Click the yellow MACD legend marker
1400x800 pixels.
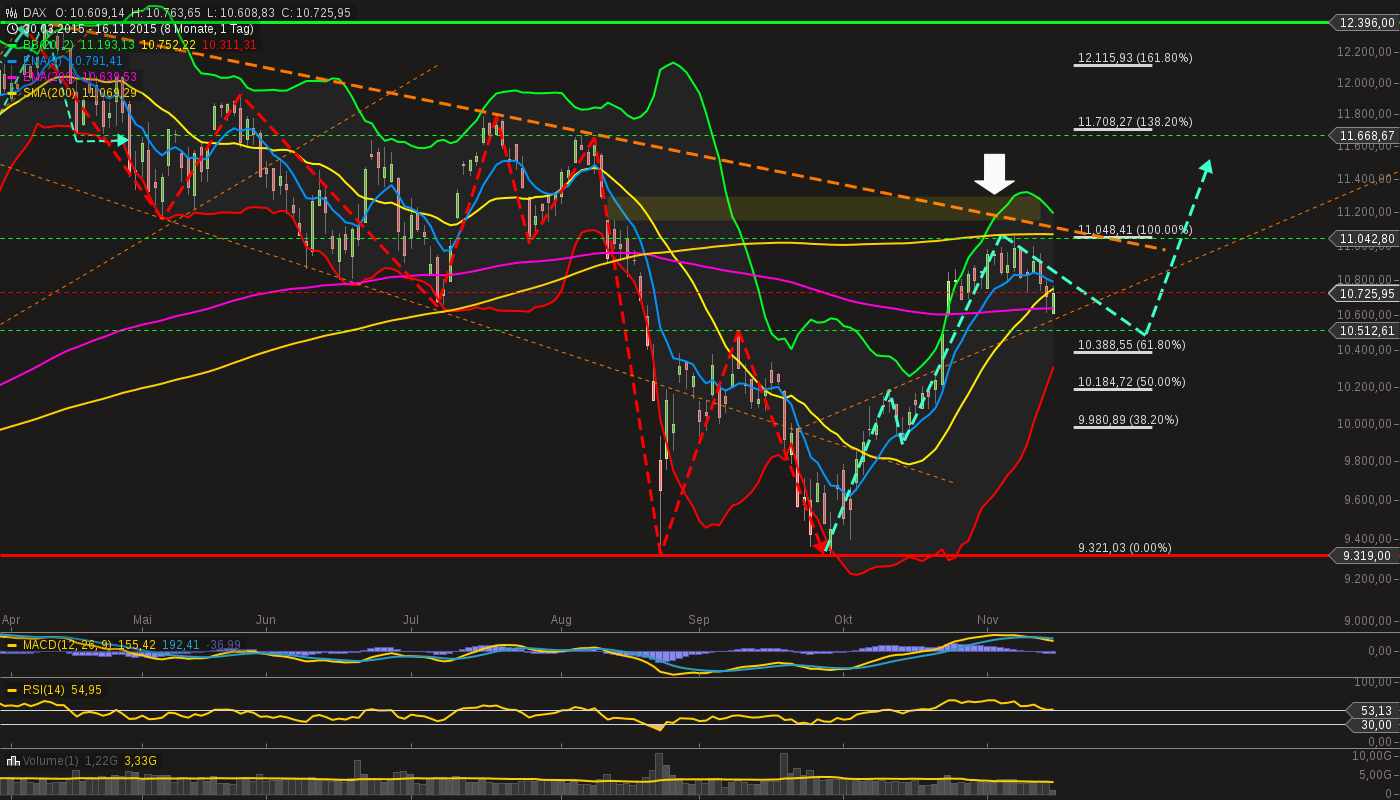coord(12,645)
